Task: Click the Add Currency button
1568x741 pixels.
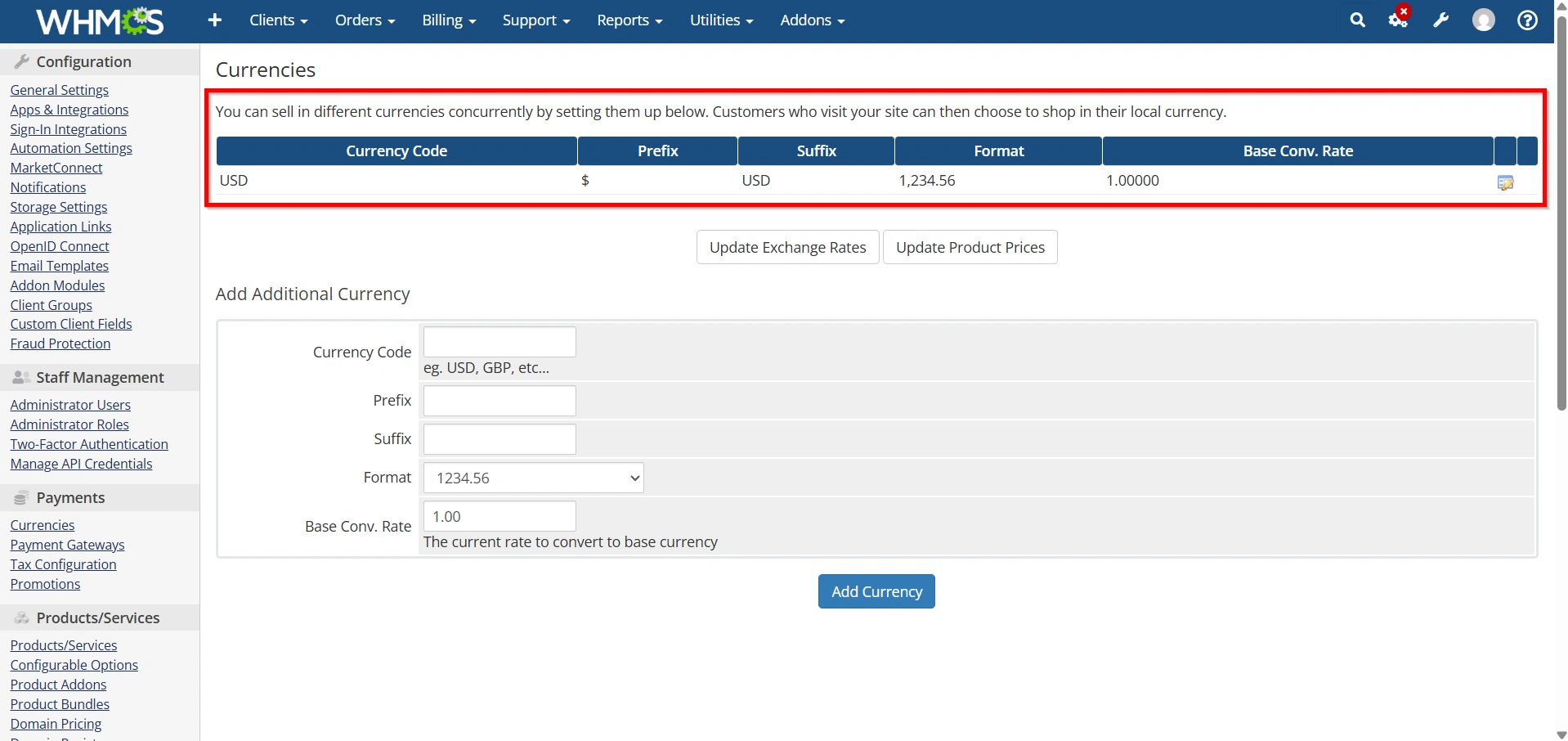Action: pos(876,591)
